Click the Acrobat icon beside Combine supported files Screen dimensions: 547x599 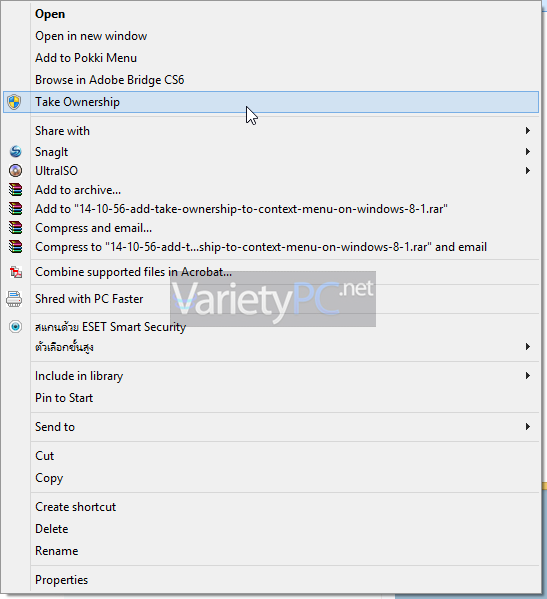pos(16,272)
